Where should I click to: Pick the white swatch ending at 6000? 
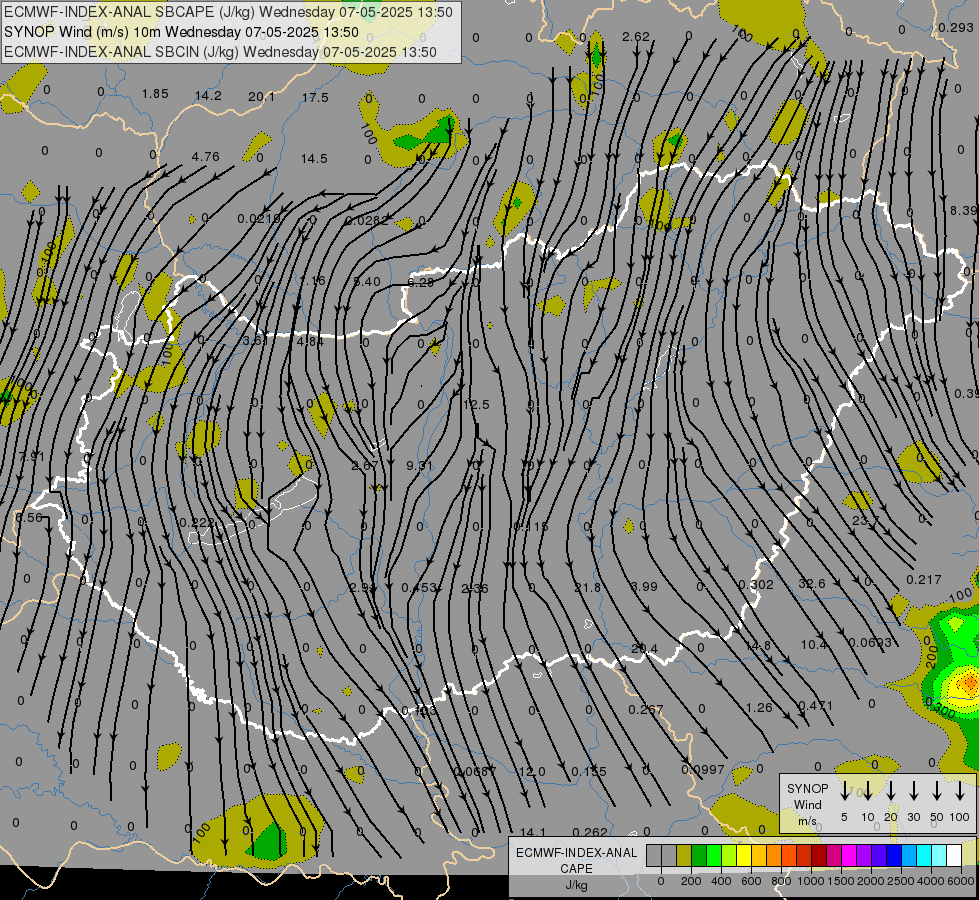[x=953, y=856]
